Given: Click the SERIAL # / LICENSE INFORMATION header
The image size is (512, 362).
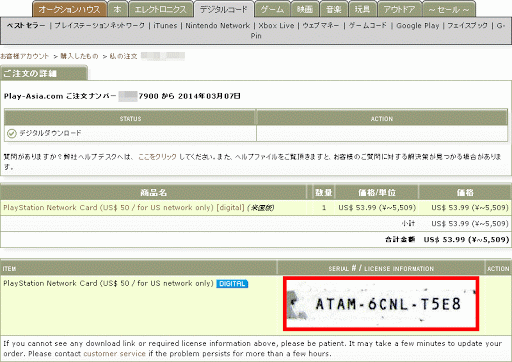Looking at the screenshot, I should (381, 268).
